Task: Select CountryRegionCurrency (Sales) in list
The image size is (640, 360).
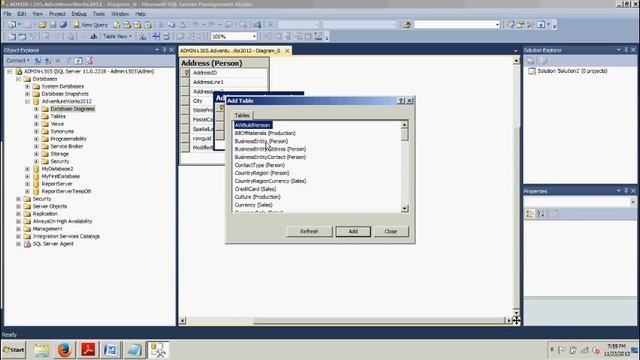Action: (x=270, y=181)
